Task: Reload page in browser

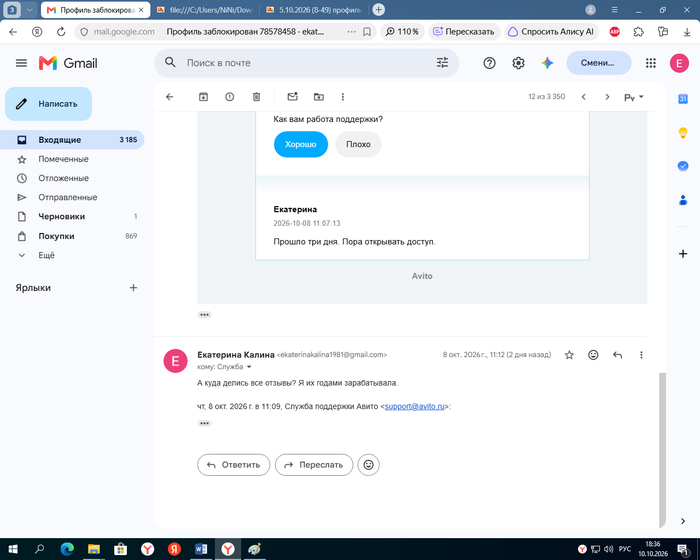Action: 61,32
